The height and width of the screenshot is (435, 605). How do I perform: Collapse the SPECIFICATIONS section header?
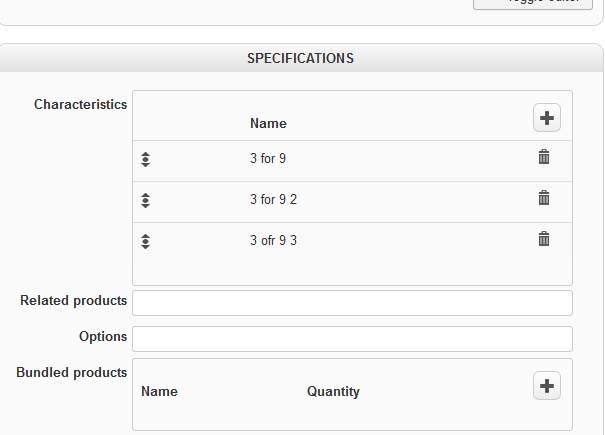pos(300,58)
